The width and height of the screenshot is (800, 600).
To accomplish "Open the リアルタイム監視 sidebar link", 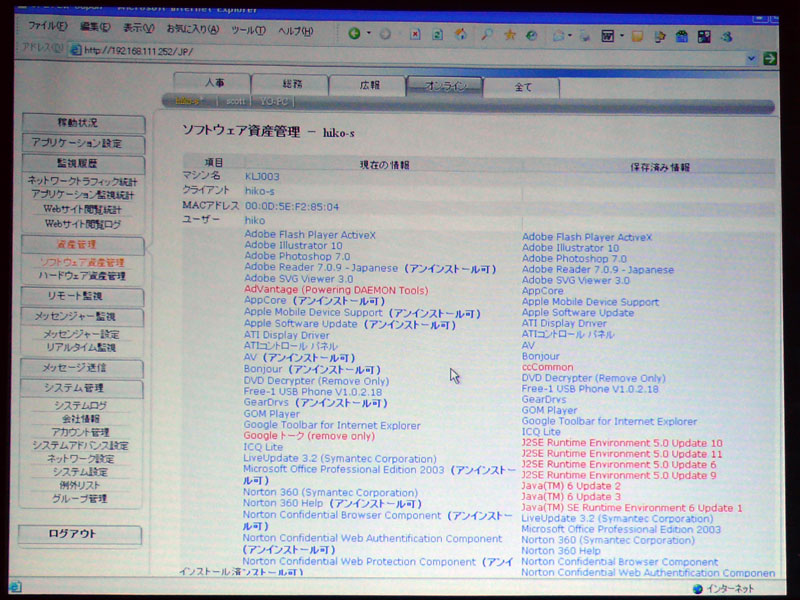I will pyautogui.click(x=81, y=347).
